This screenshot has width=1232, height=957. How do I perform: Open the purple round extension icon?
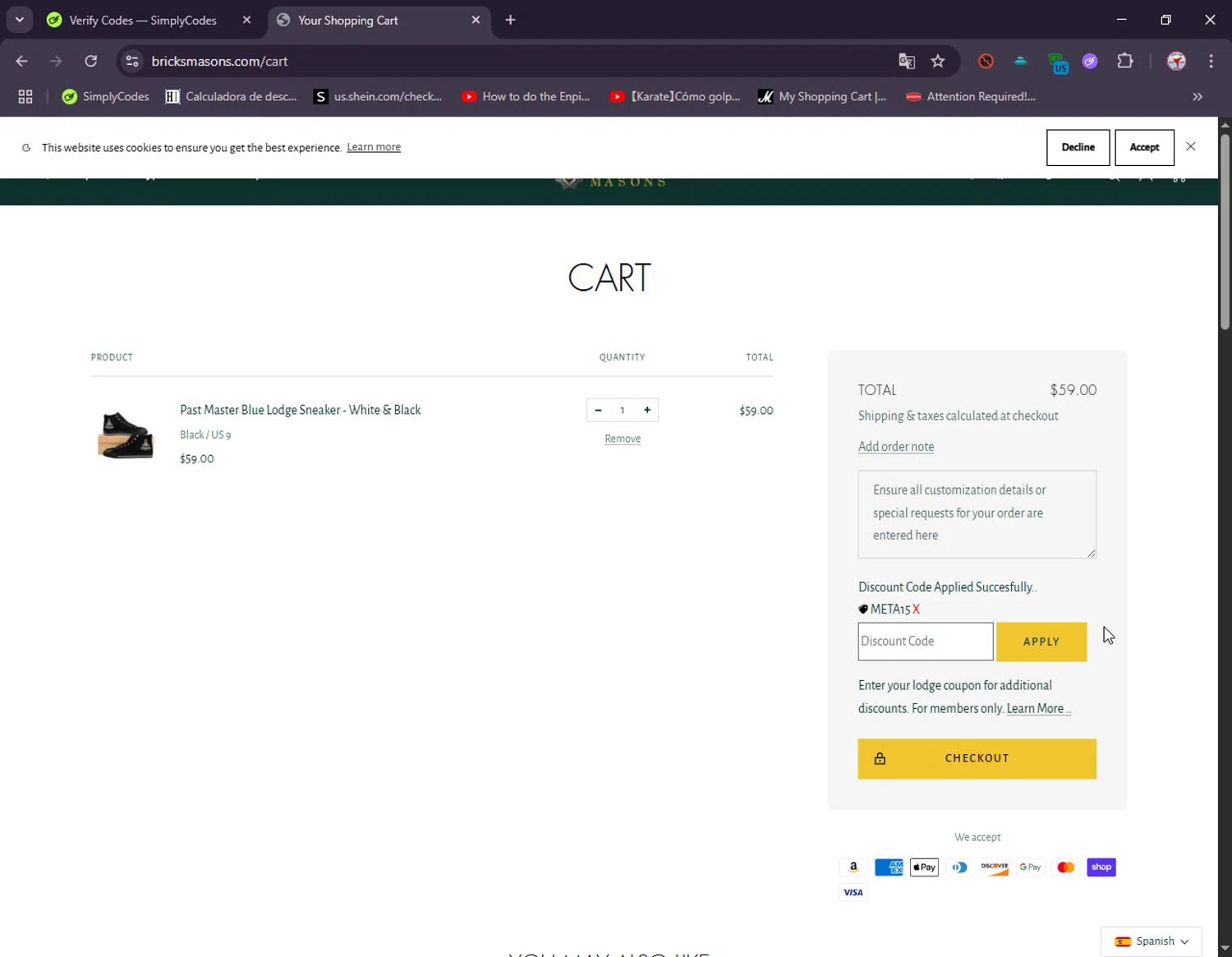[x=1090, y=61]
